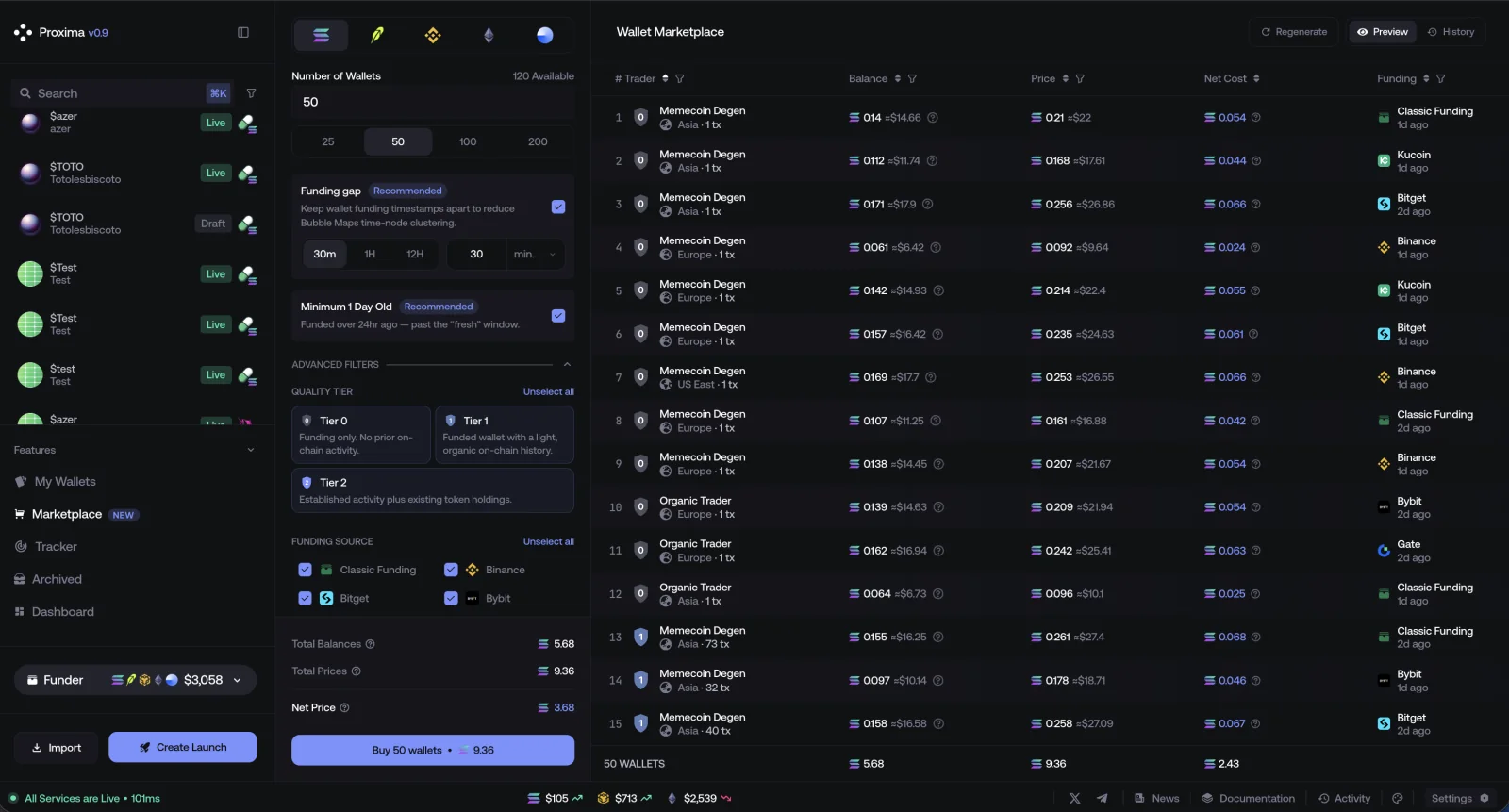The height and width of the screenshot is (812, 1509).
Task: Collapse the Features section
Action: click(251, 450)
